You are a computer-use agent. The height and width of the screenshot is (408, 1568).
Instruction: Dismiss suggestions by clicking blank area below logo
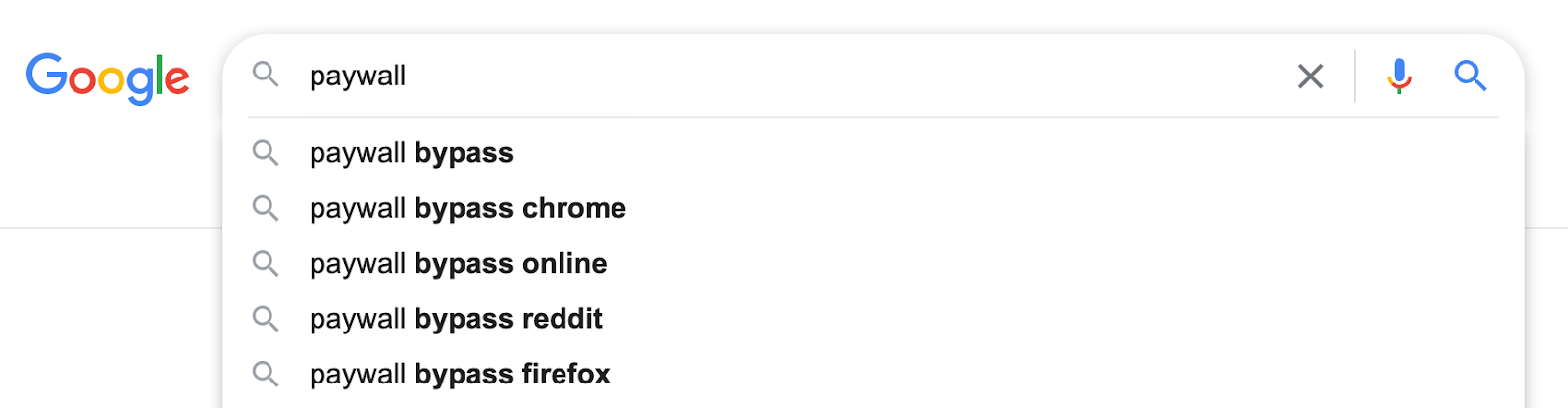(x=108, y=314)
